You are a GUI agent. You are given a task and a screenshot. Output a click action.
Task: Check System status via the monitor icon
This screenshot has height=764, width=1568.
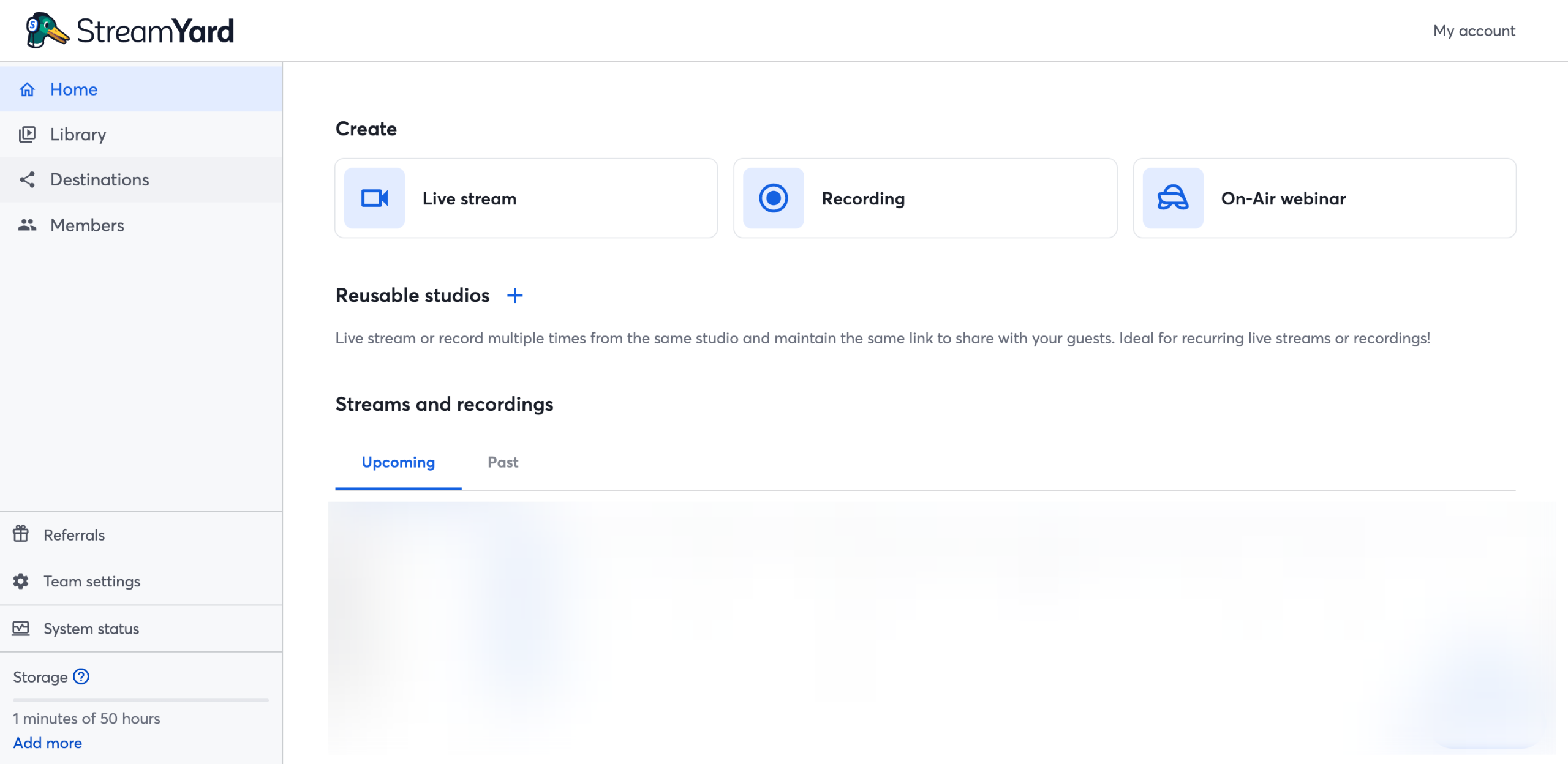point(20,628)
